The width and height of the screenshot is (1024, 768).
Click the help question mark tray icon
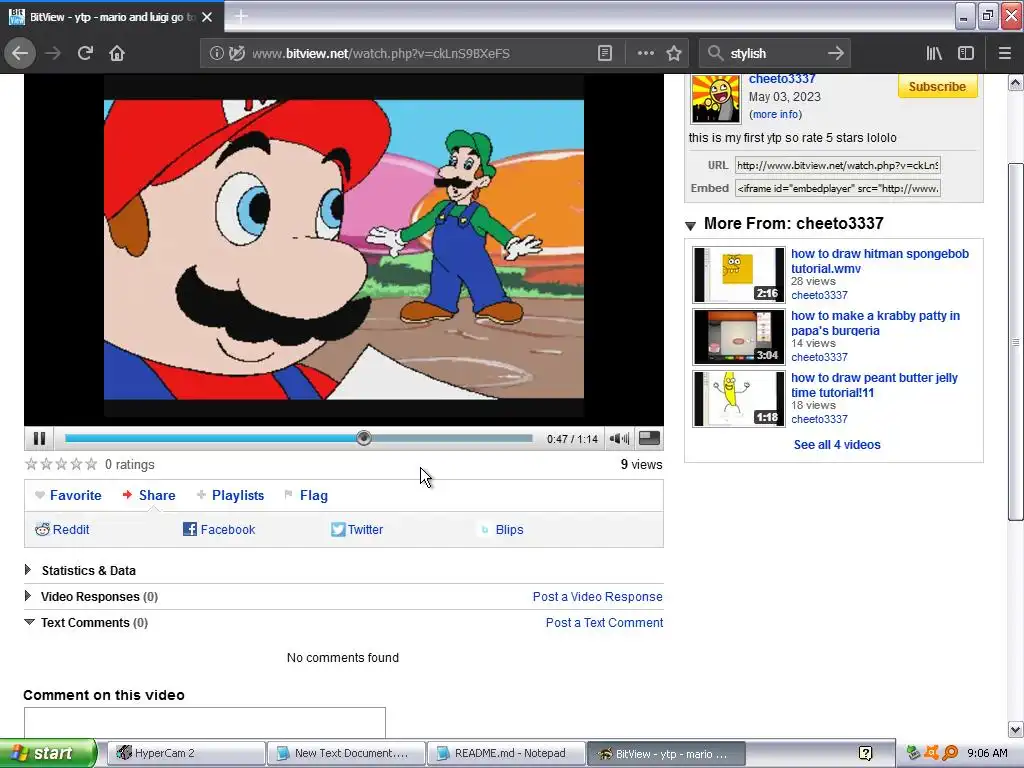pyautogui.click(x=865, y=754)
